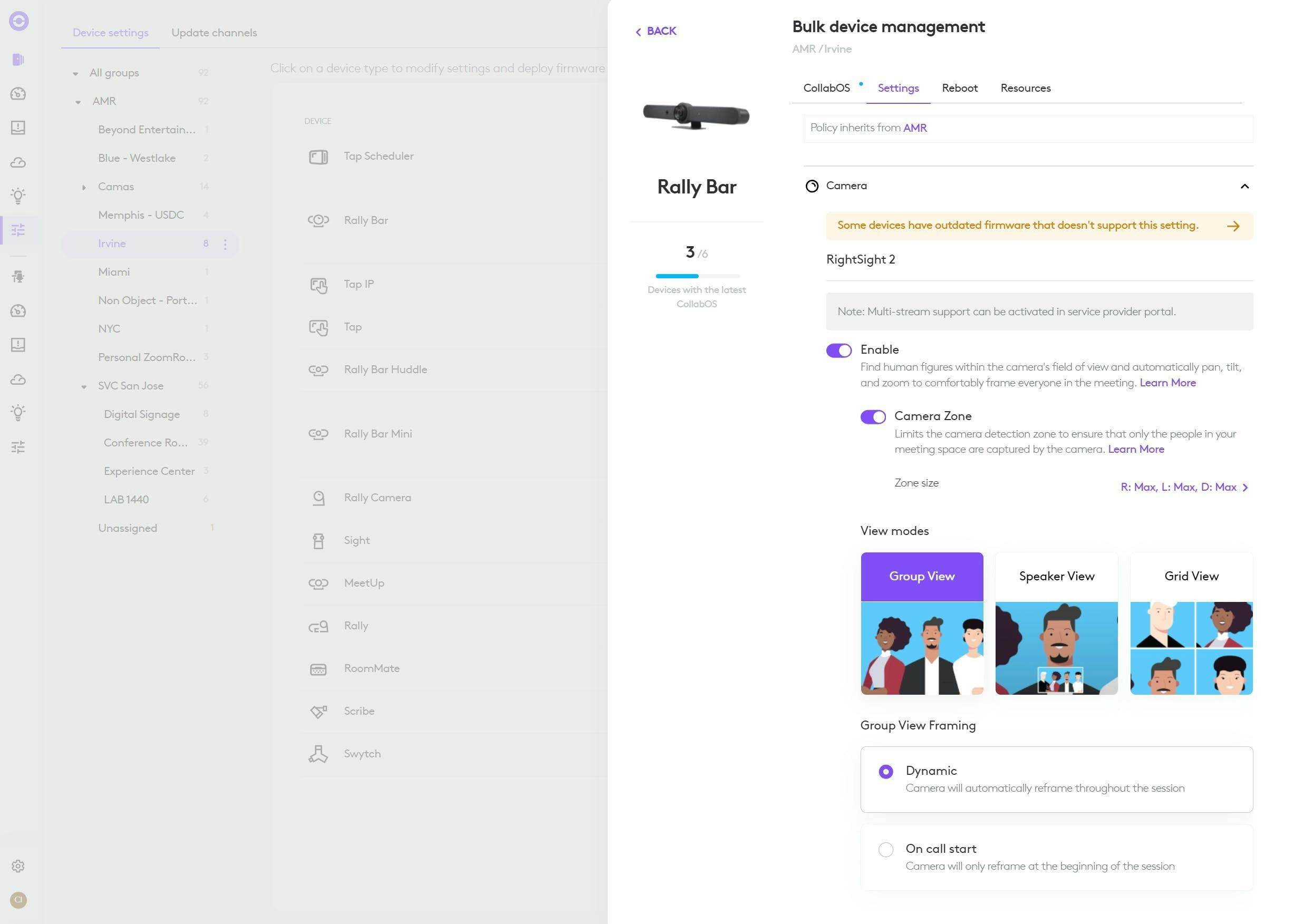Expand the Camas group tree arrow
The height and width of the screenshot is (924, 1293).
(x=84, y=187)
